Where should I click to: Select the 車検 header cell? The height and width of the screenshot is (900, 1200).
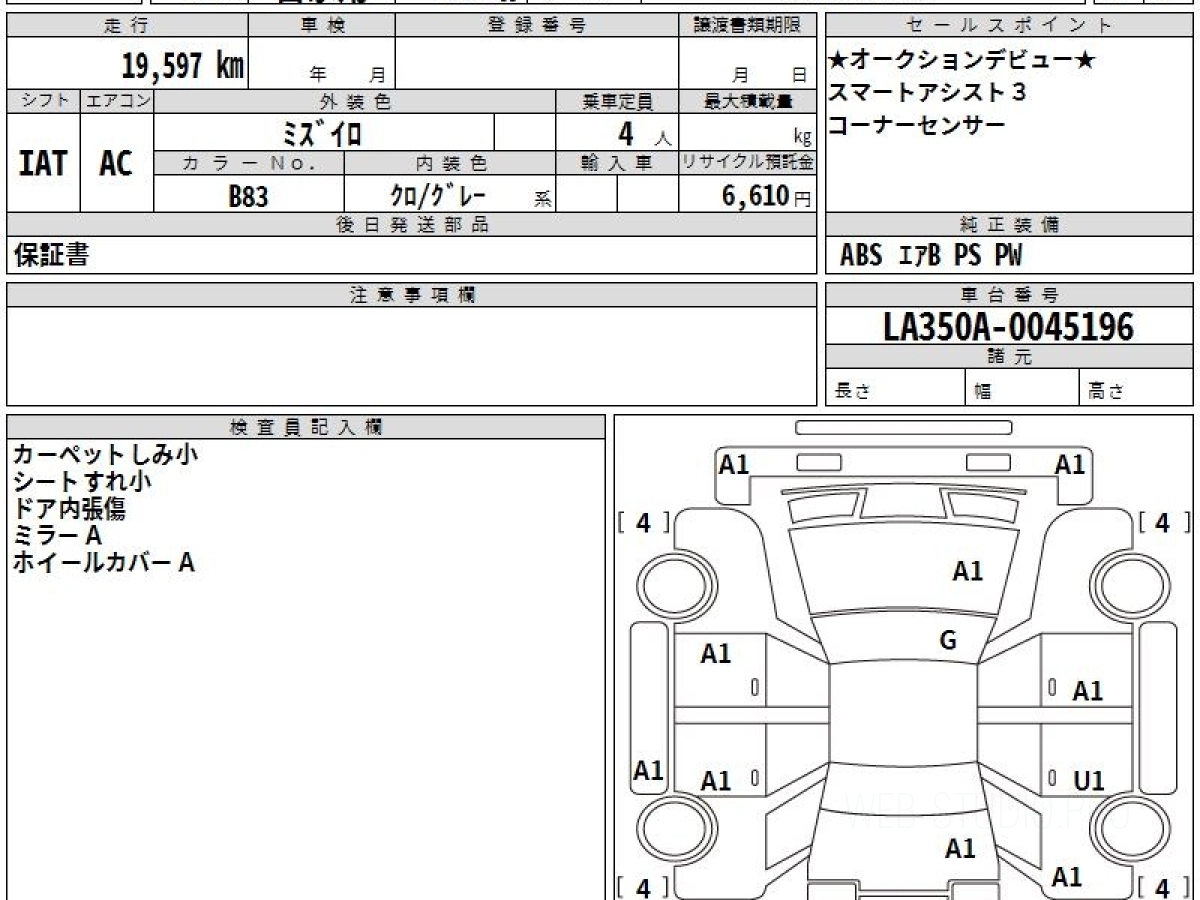(322, 25)
